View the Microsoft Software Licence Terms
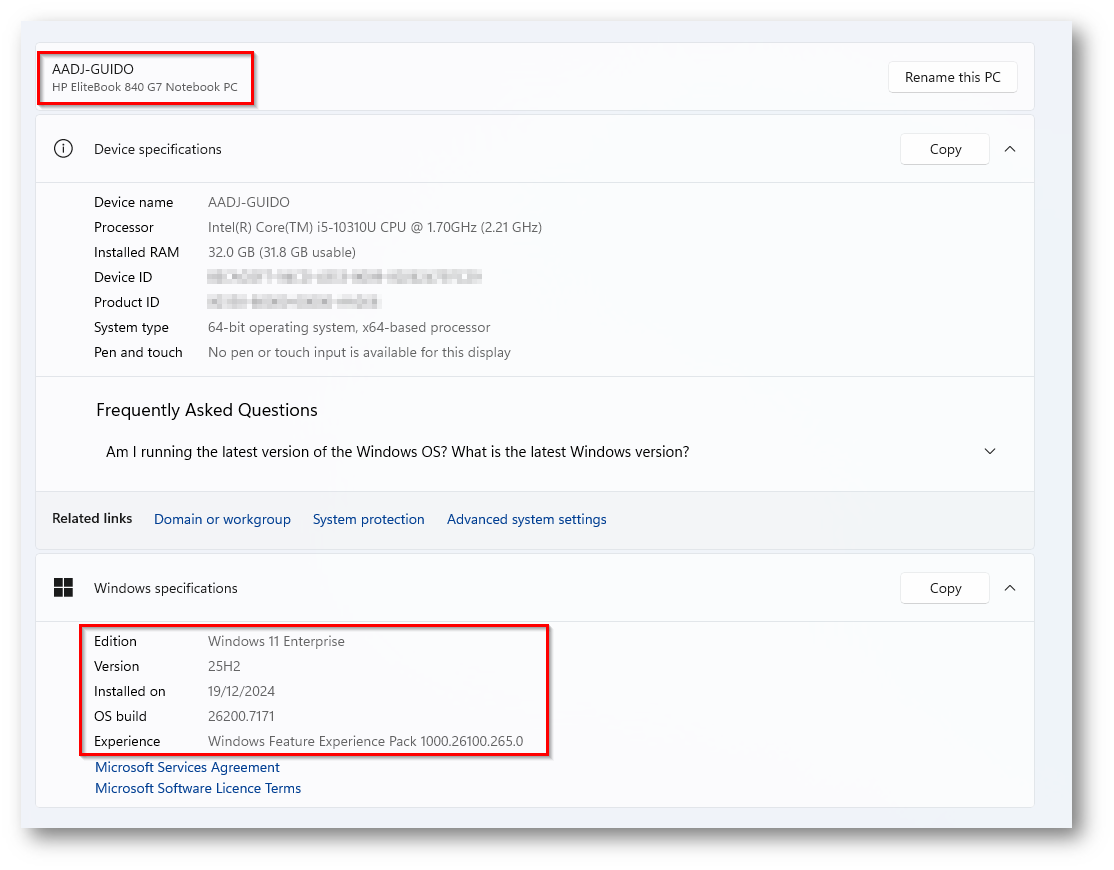 pyautogui.click(x=198, y=788)
